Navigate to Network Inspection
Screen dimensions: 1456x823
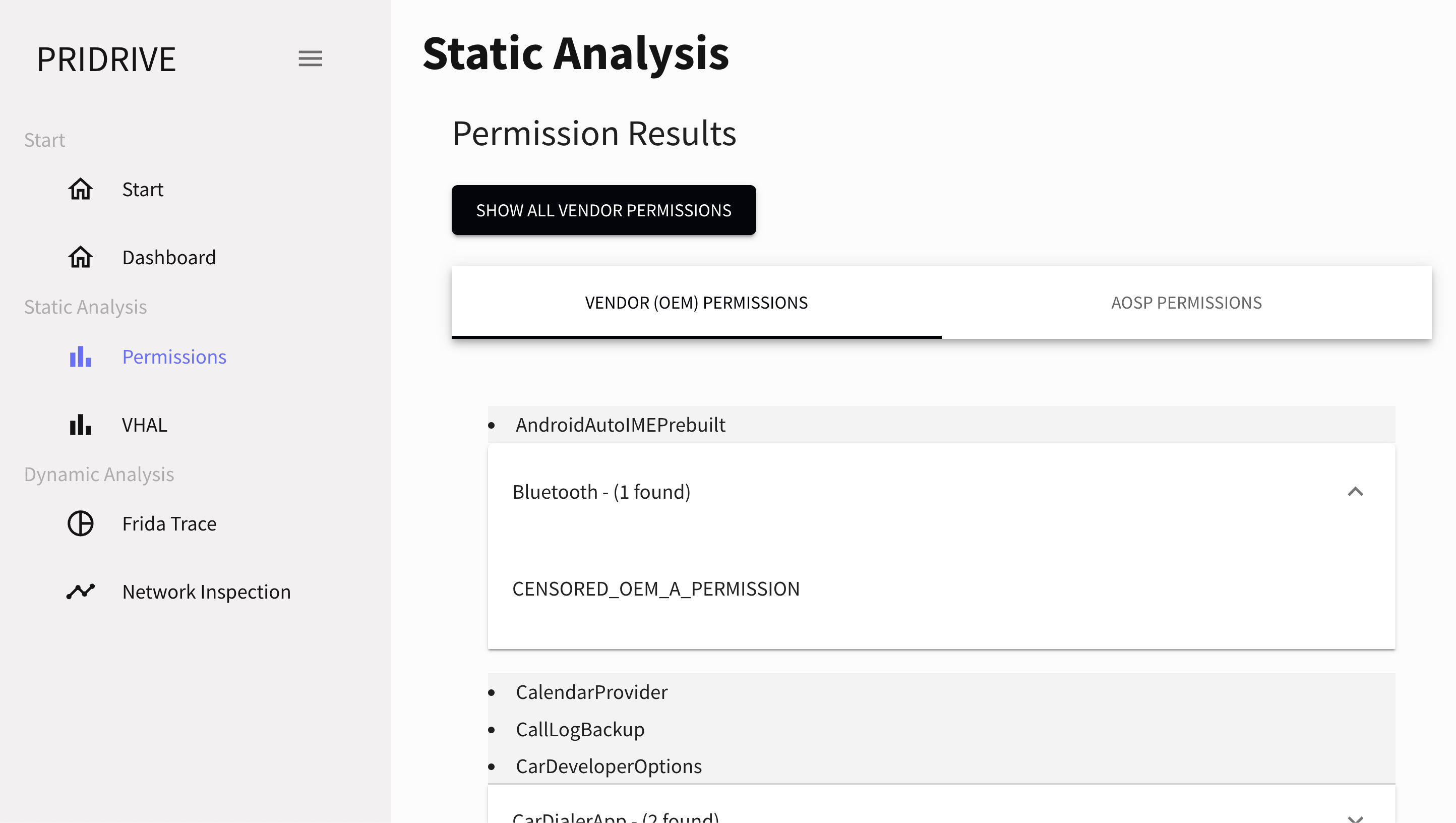pyautogui.click(x=206, y=591)
